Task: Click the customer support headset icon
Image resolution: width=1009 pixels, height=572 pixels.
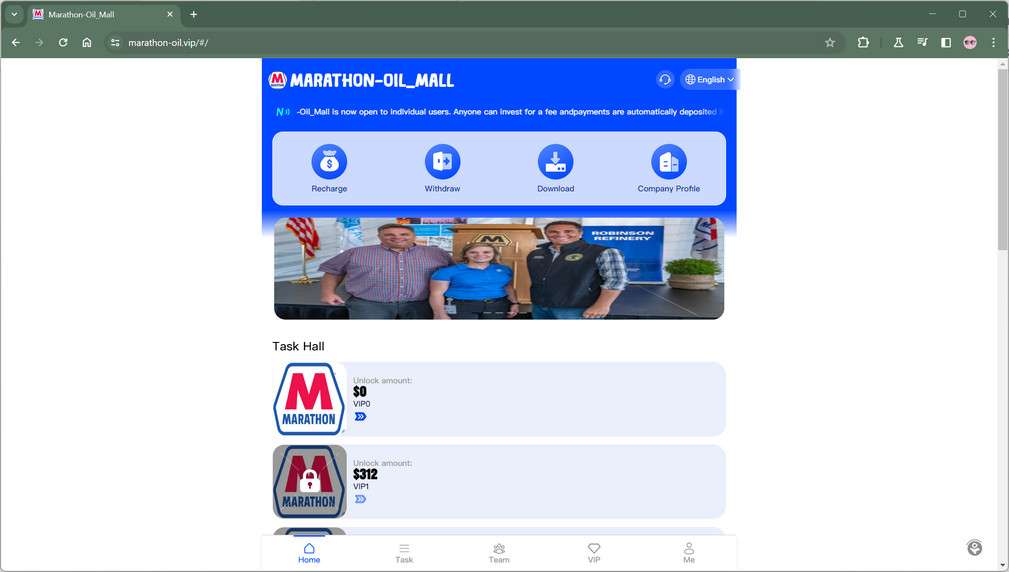Action: tap(665, 79)
